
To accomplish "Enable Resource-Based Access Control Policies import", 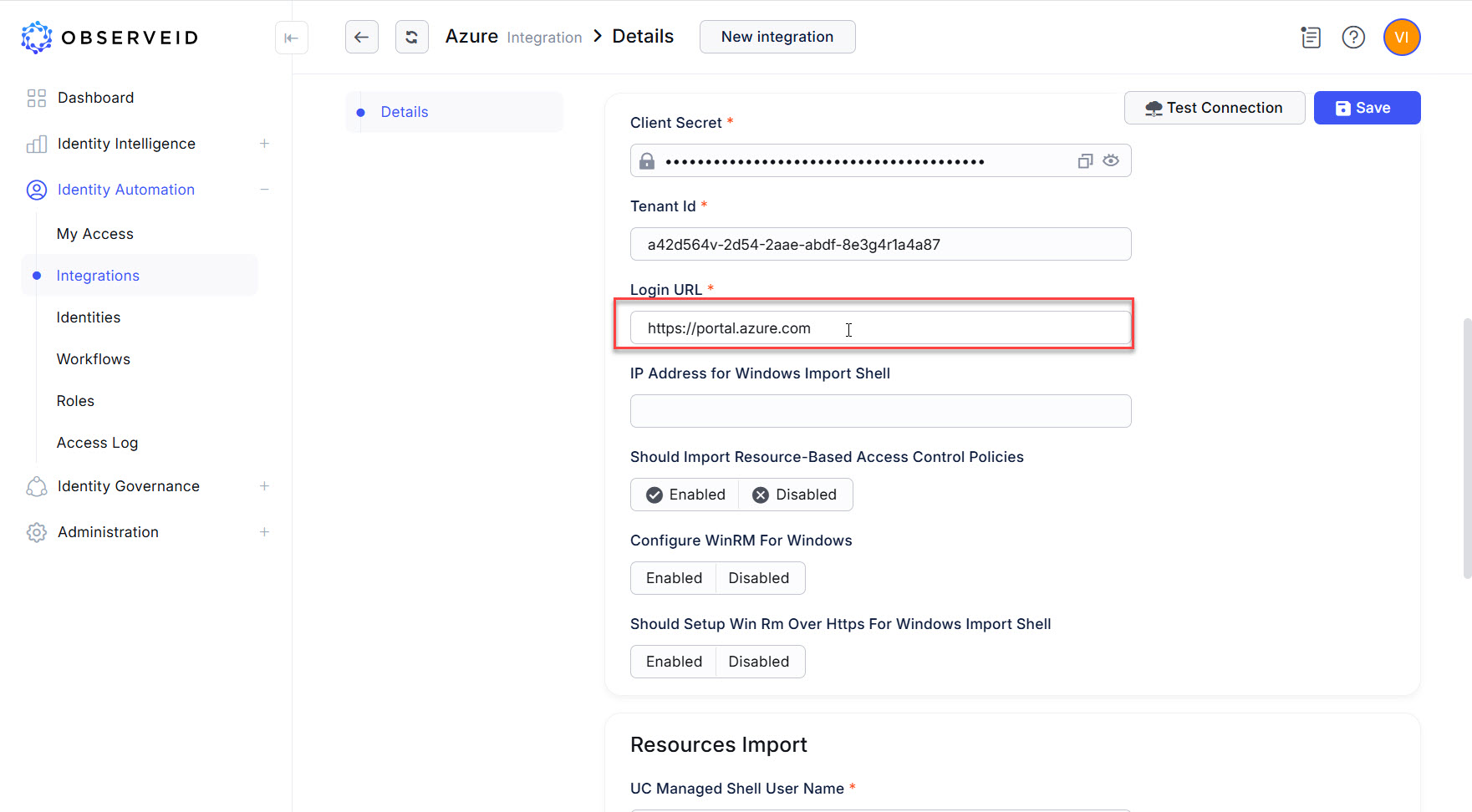I will pyautogui.click(x=685, y=495).
